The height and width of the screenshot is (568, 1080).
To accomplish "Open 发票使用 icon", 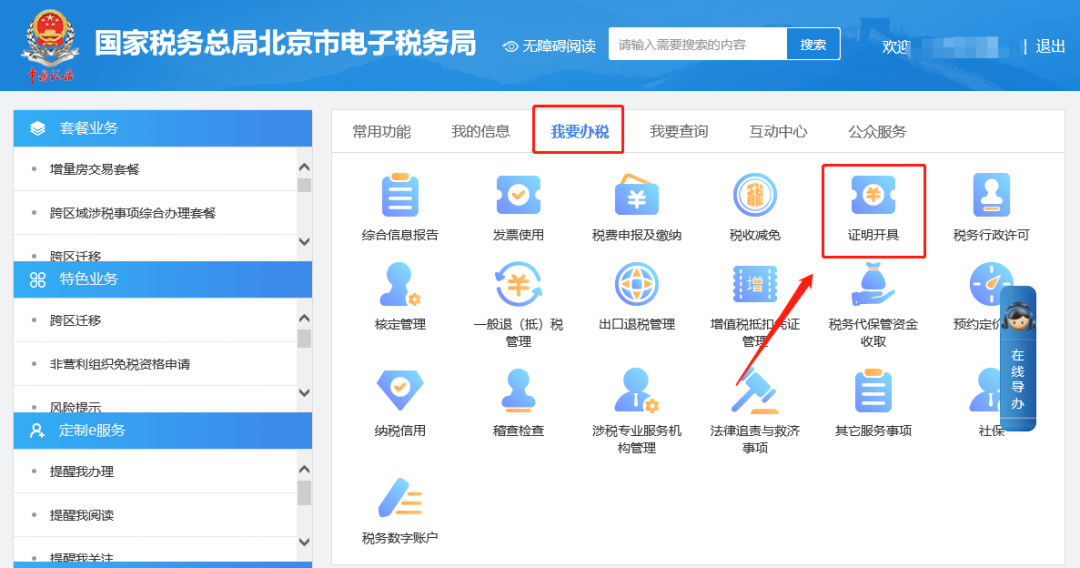I will [x=518, y=196].
